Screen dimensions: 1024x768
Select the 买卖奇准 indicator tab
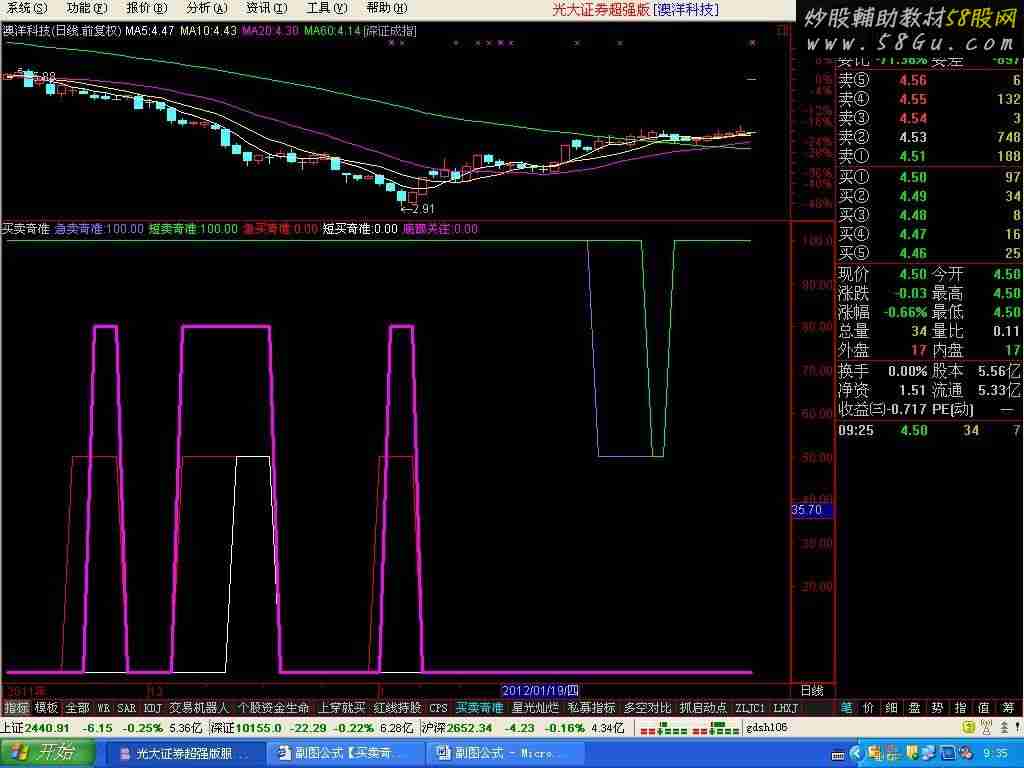(479, 708)
